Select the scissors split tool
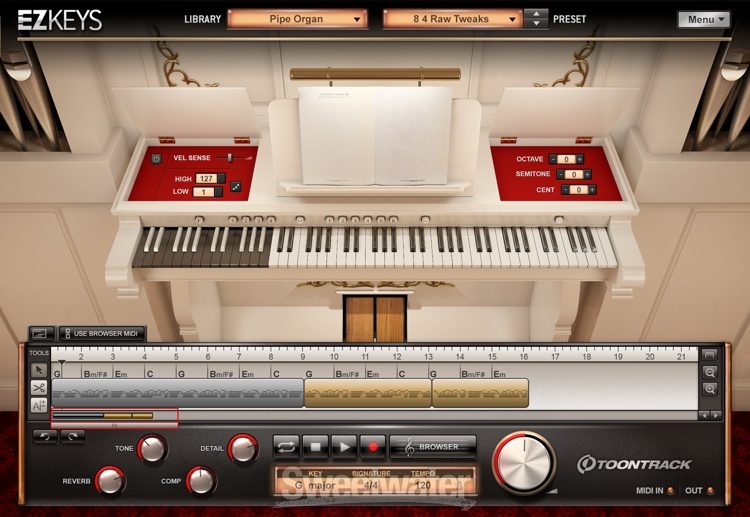This screenshot has width=750, height=517. coord(39,387)
